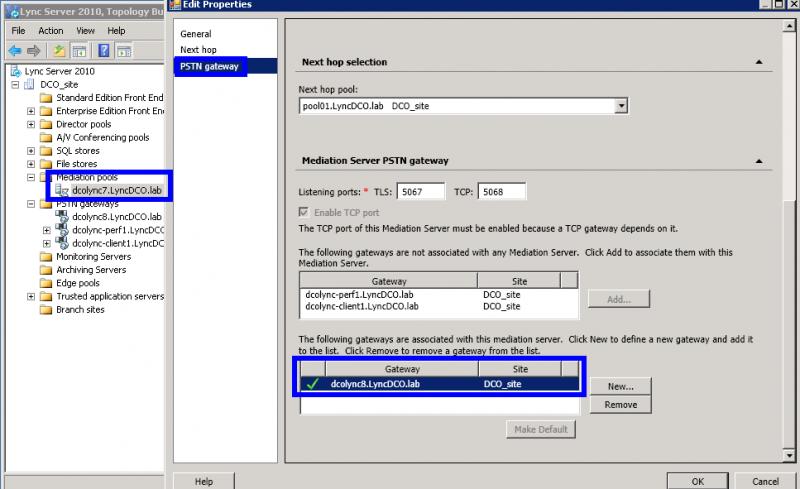The width and height of the screenshot is (800, 489).
Task: Click the DCO_site site icon
Action: (x=30, y=85)
